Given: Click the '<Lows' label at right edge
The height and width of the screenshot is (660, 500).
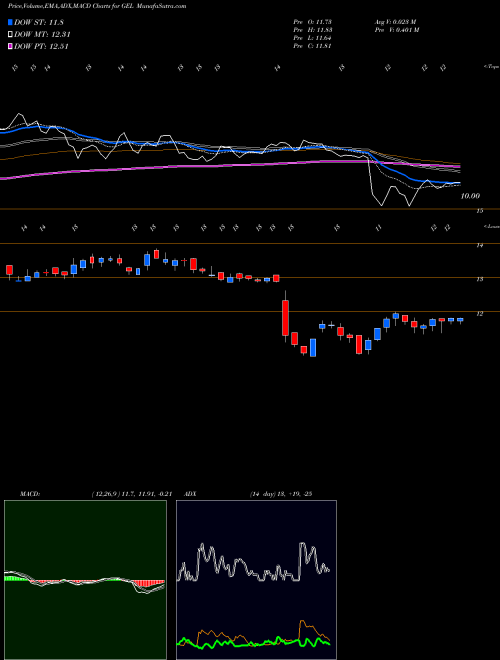Looking at the screenshot, I should [491, 226].
